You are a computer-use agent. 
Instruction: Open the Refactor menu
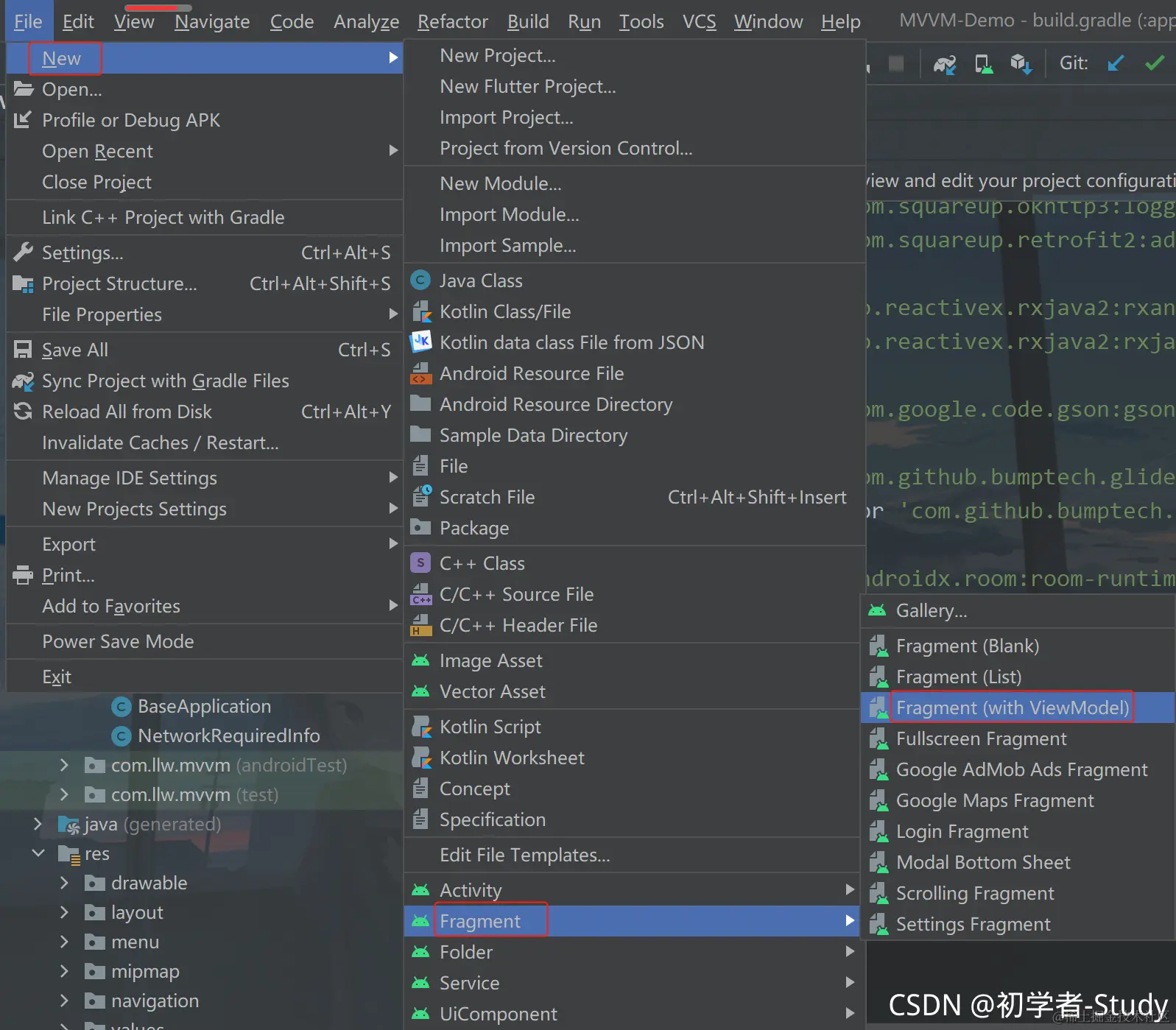tap(452, 21)
